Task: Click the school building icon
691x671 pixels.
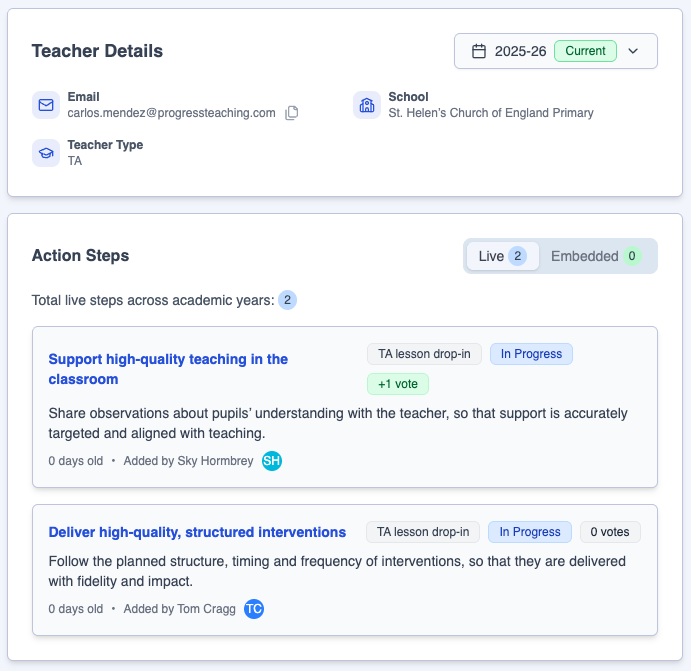Action: pyautogui.click(x=367, y=105)
